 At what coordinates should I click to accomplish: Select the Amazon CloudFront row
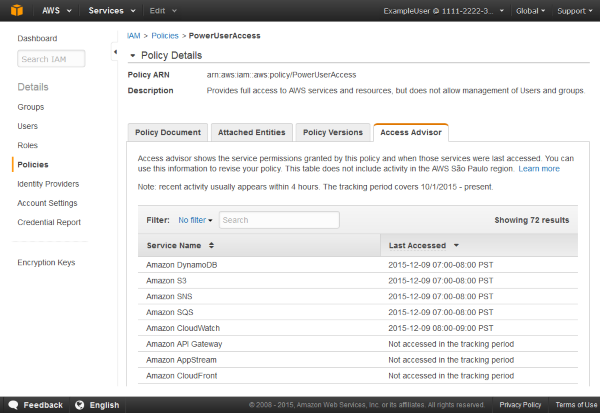[358, 376]
